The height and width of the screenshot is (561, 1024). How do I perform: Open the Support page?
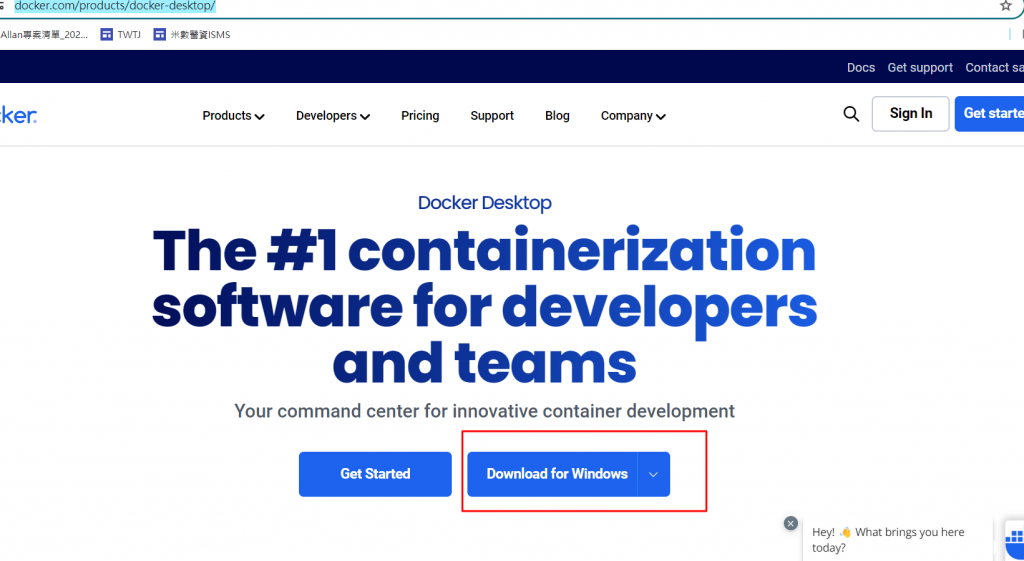(492, 116)
